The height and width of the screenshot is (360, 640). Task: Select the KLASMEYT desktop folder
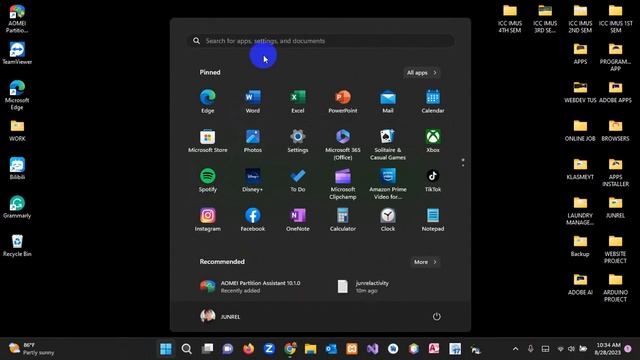click(580, 169)
